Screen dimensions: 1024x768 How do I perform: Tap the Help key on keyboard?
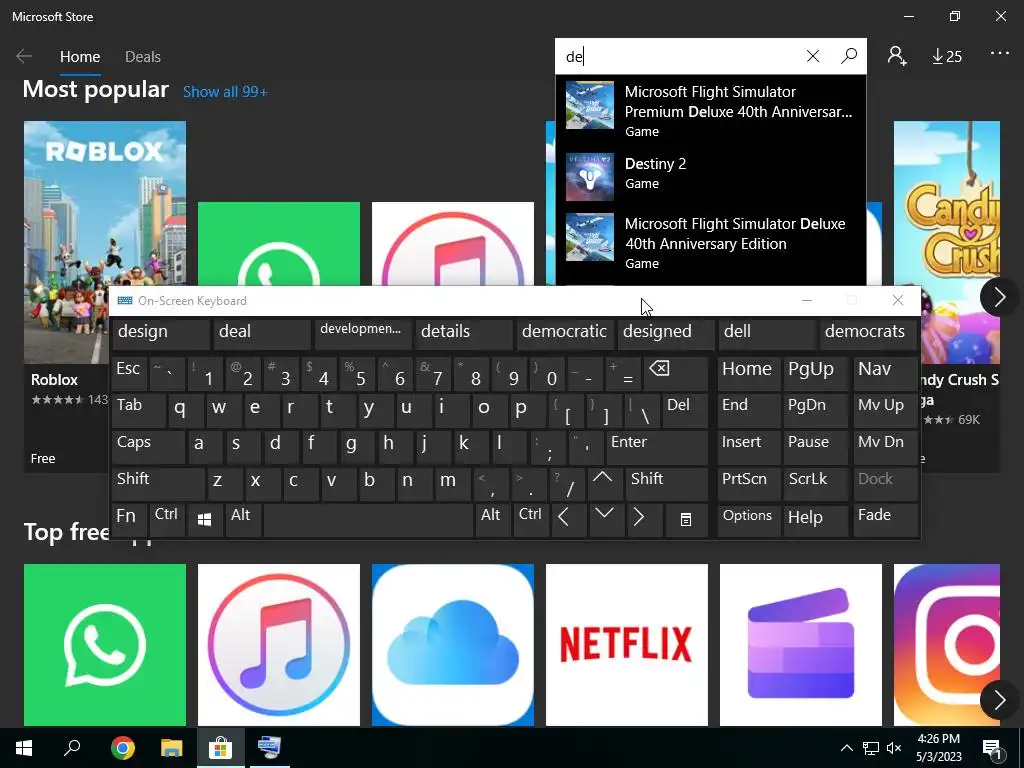point(815,520)
